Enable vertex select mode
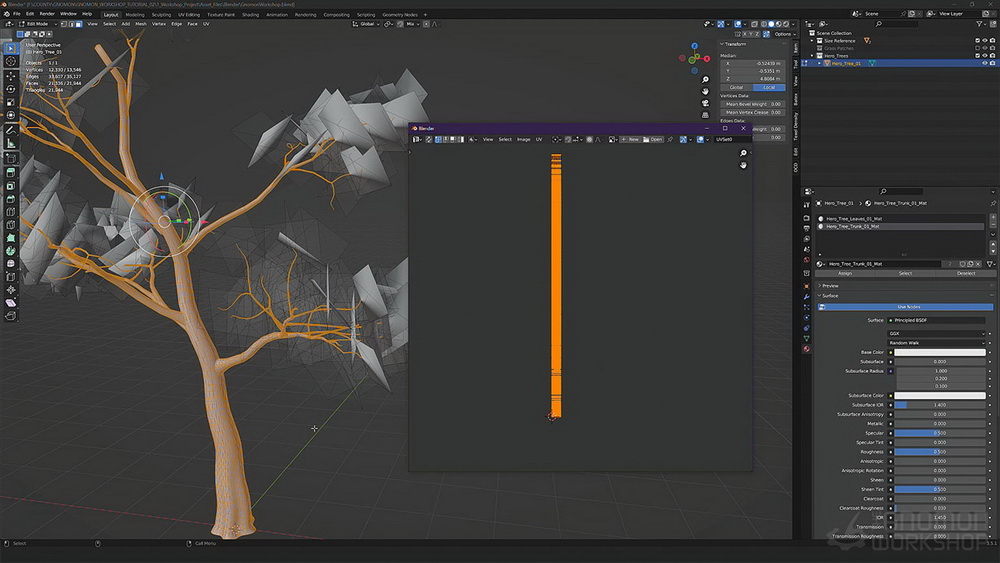The height and width of the screenshot is (563, 1000). (64, 24)
